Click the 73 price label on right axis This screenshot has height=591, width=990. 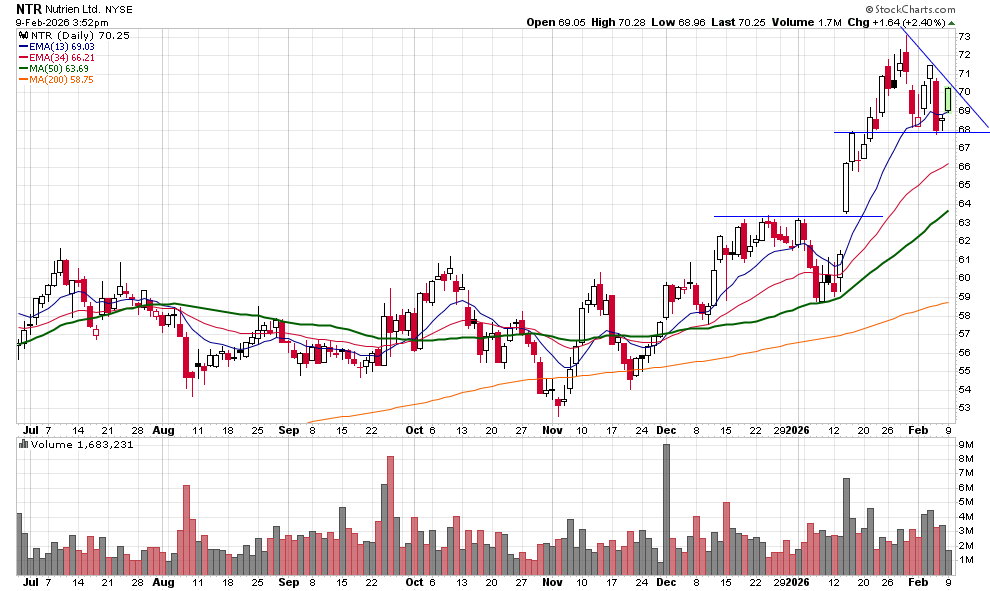tap(964, 36)
